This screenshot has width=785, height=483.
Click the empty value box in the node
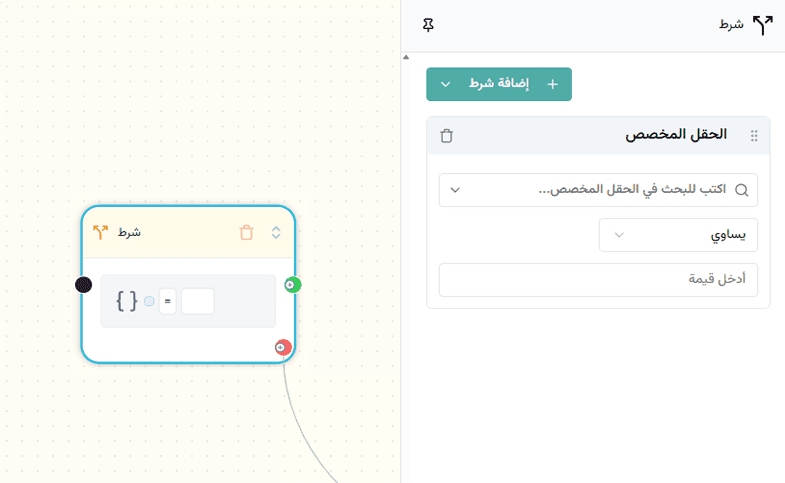pos(198,301)
